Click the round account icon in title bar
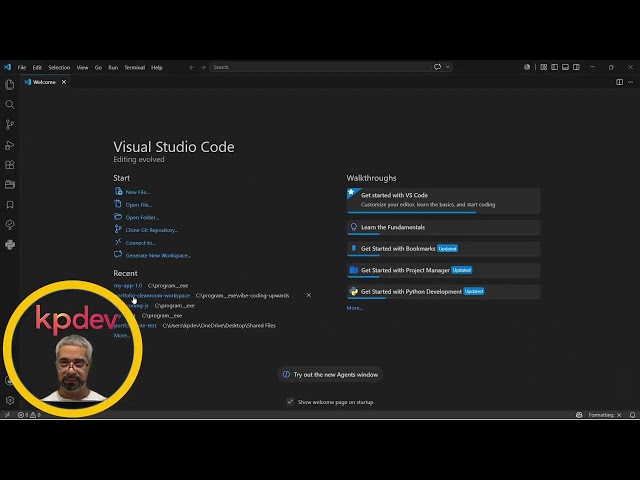The width and height of the screenshot is (640, 480). click(x=527, y=67)
